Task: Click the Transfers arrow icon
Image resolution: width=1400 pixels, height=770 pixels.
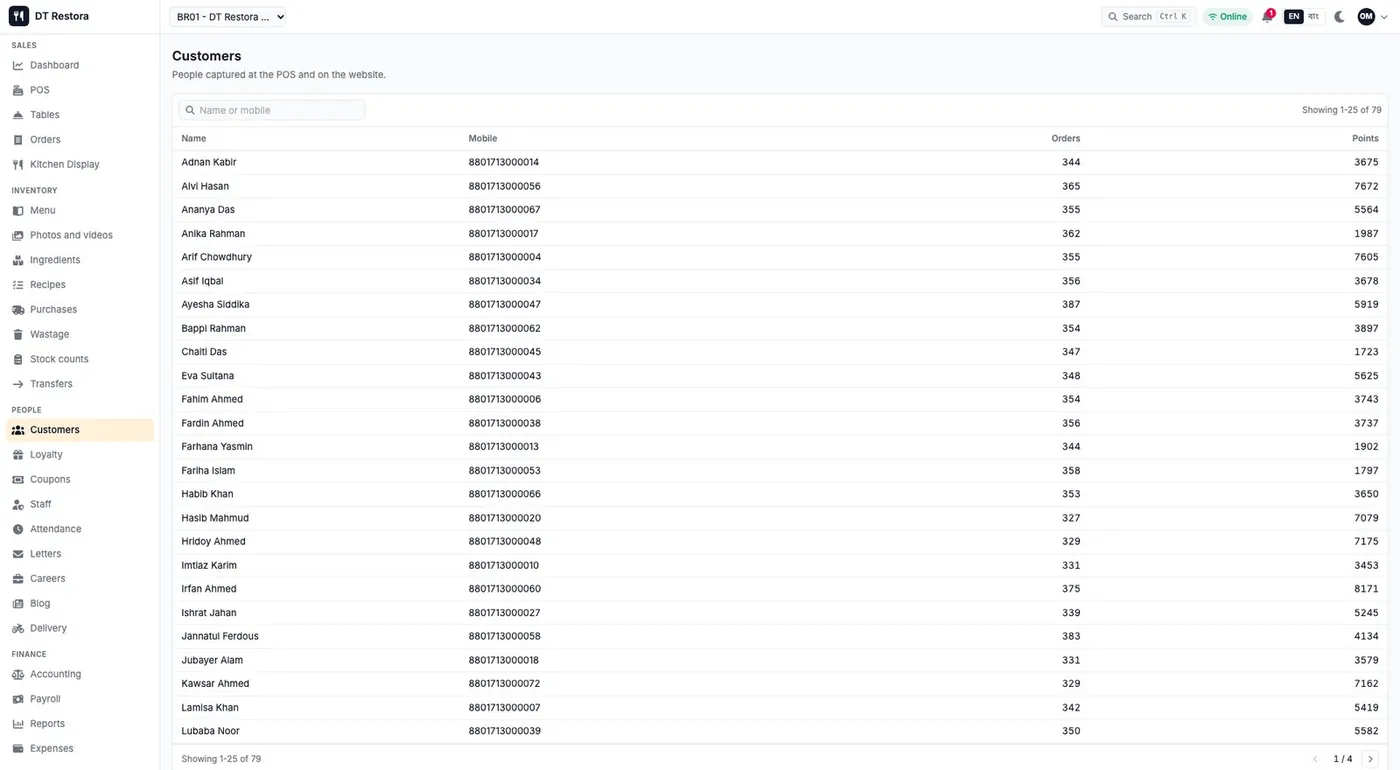Action: click(x=18, y=384)
